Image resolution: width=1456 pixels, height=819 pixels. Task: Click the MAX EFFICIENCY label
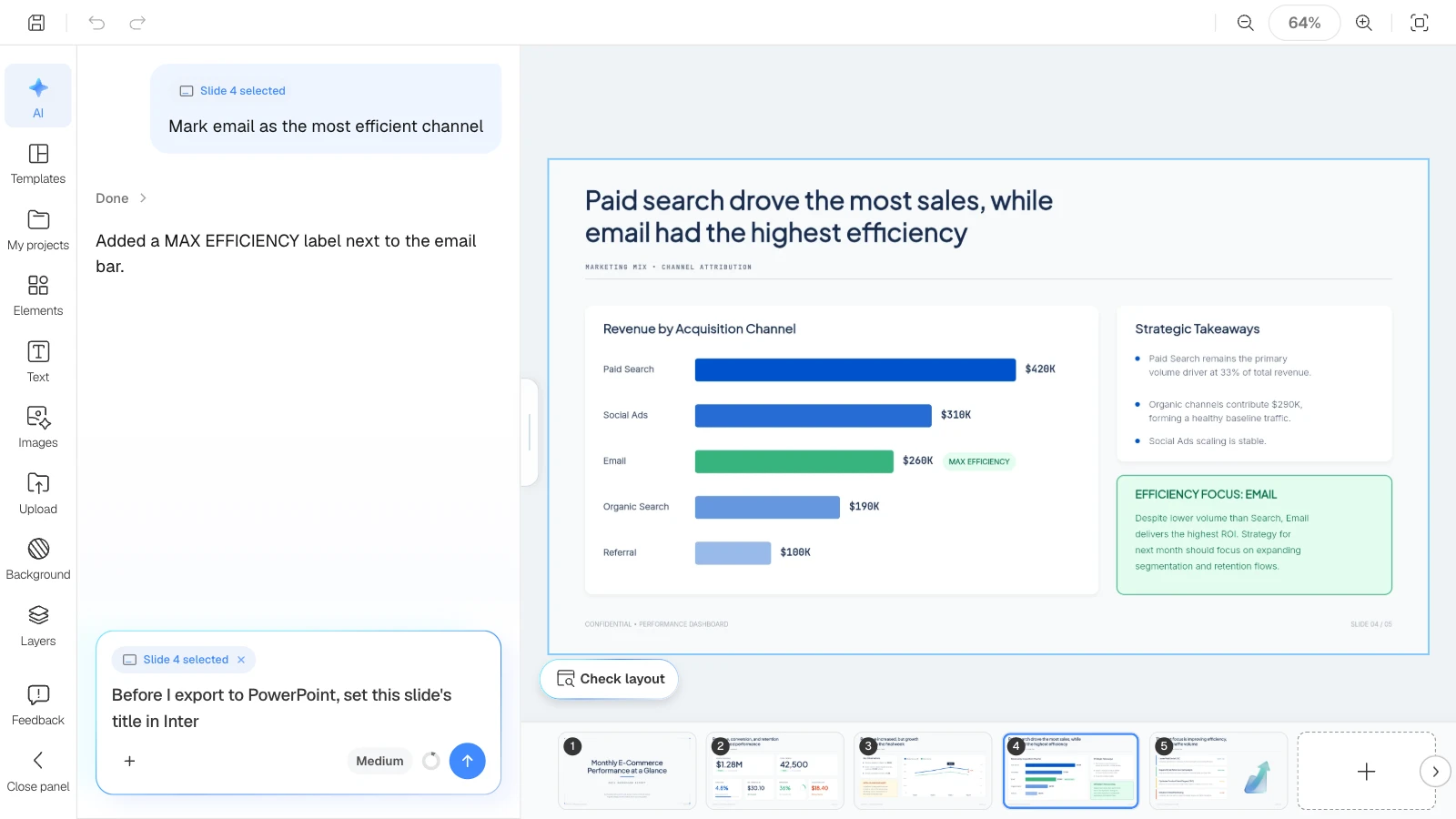[x=979, y=461]
